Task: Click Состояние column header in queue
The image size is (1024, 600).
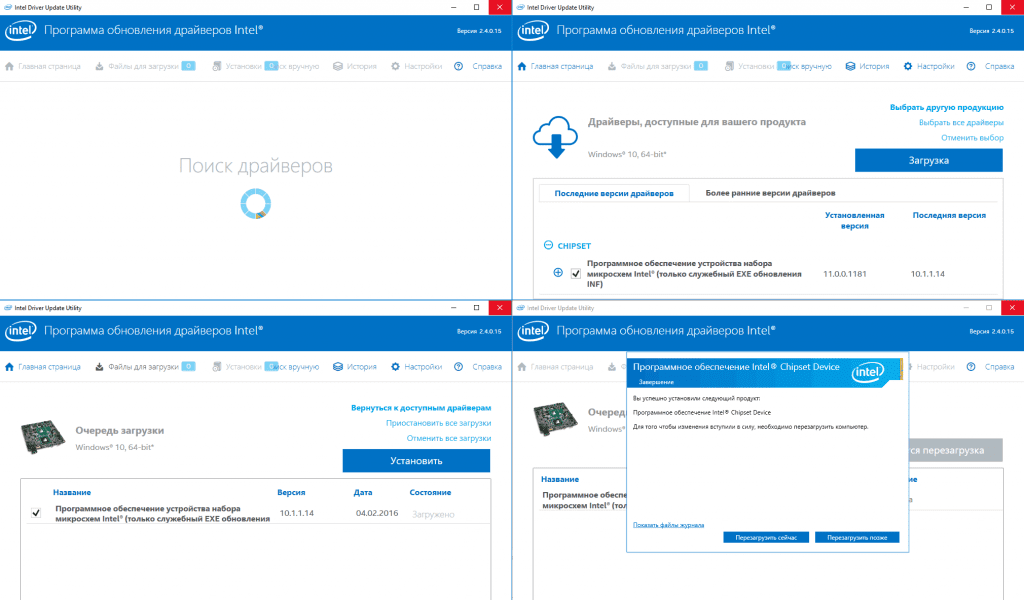Action: tap(430, 492)
